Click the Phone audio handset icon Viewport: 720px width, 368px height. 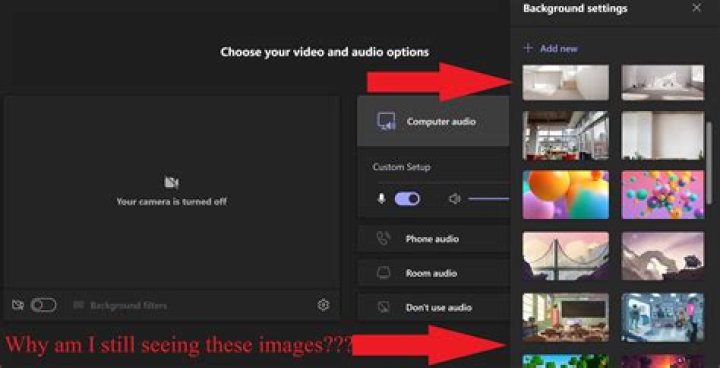point(383,238)
